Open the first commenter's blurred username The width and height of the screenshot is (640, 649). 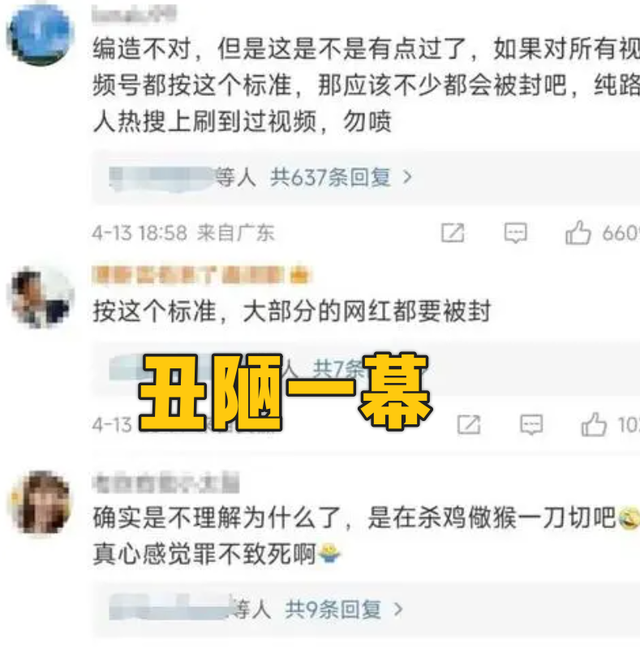point(134,14)
